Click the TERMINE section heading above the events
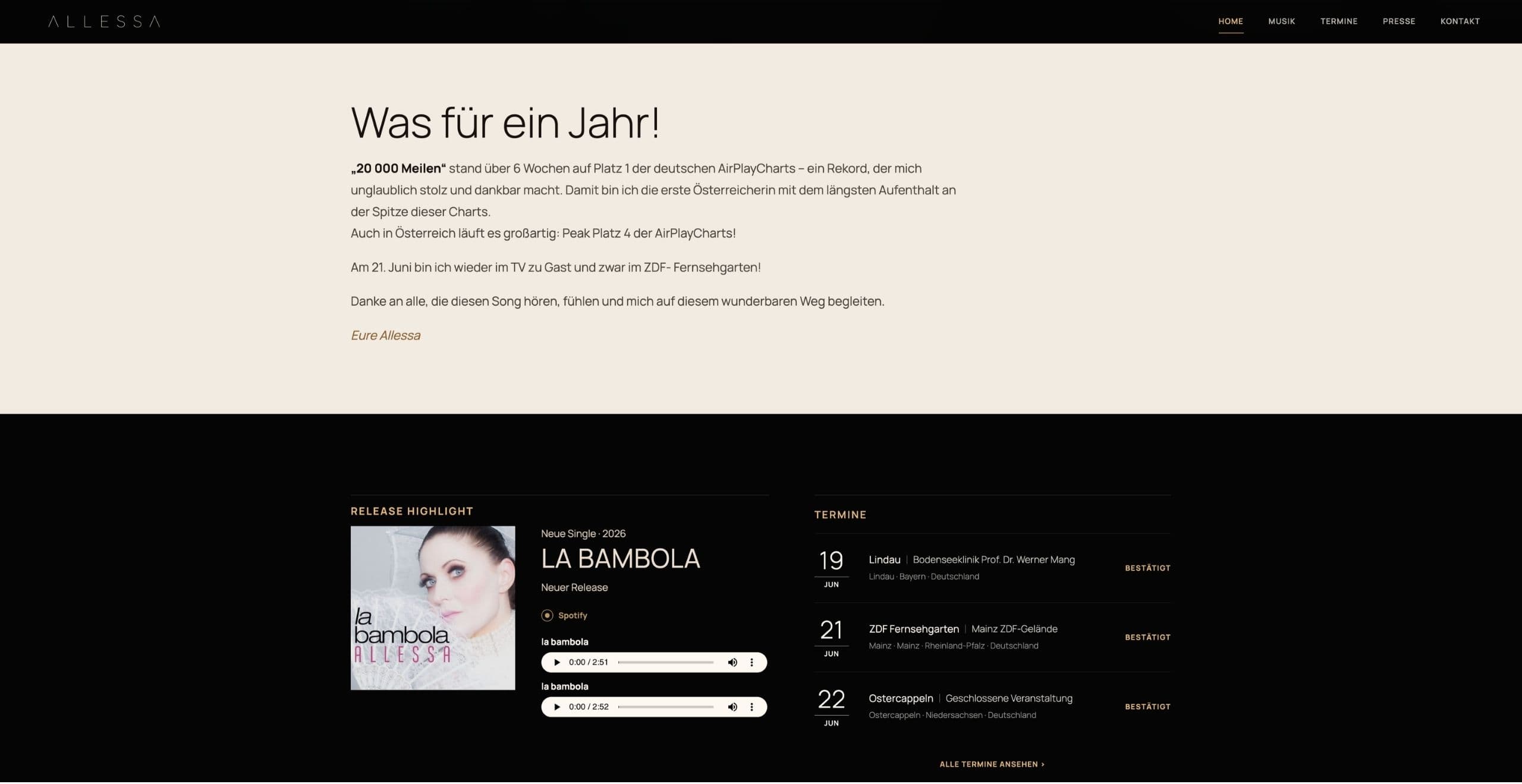The image size is (1522, 784). 840,515
